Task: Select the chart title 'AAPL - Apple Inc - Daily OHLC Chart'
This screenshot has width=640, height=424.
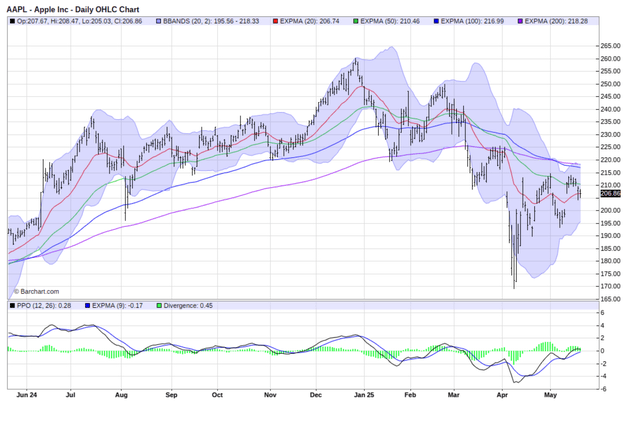Action: (73, 9)
